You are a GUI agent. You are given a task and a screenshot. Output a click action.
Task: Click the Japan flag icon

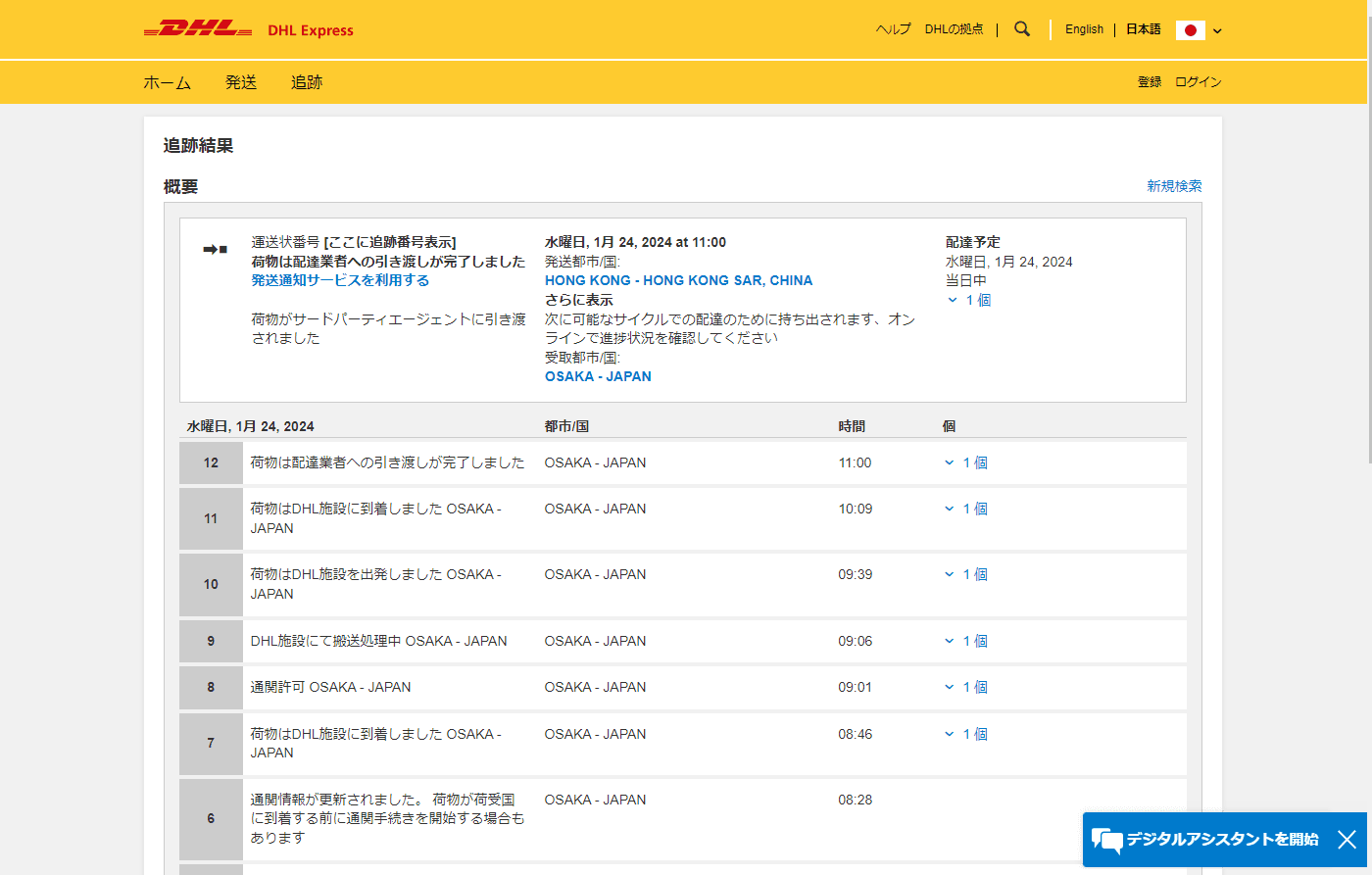tap(1190, 30)
